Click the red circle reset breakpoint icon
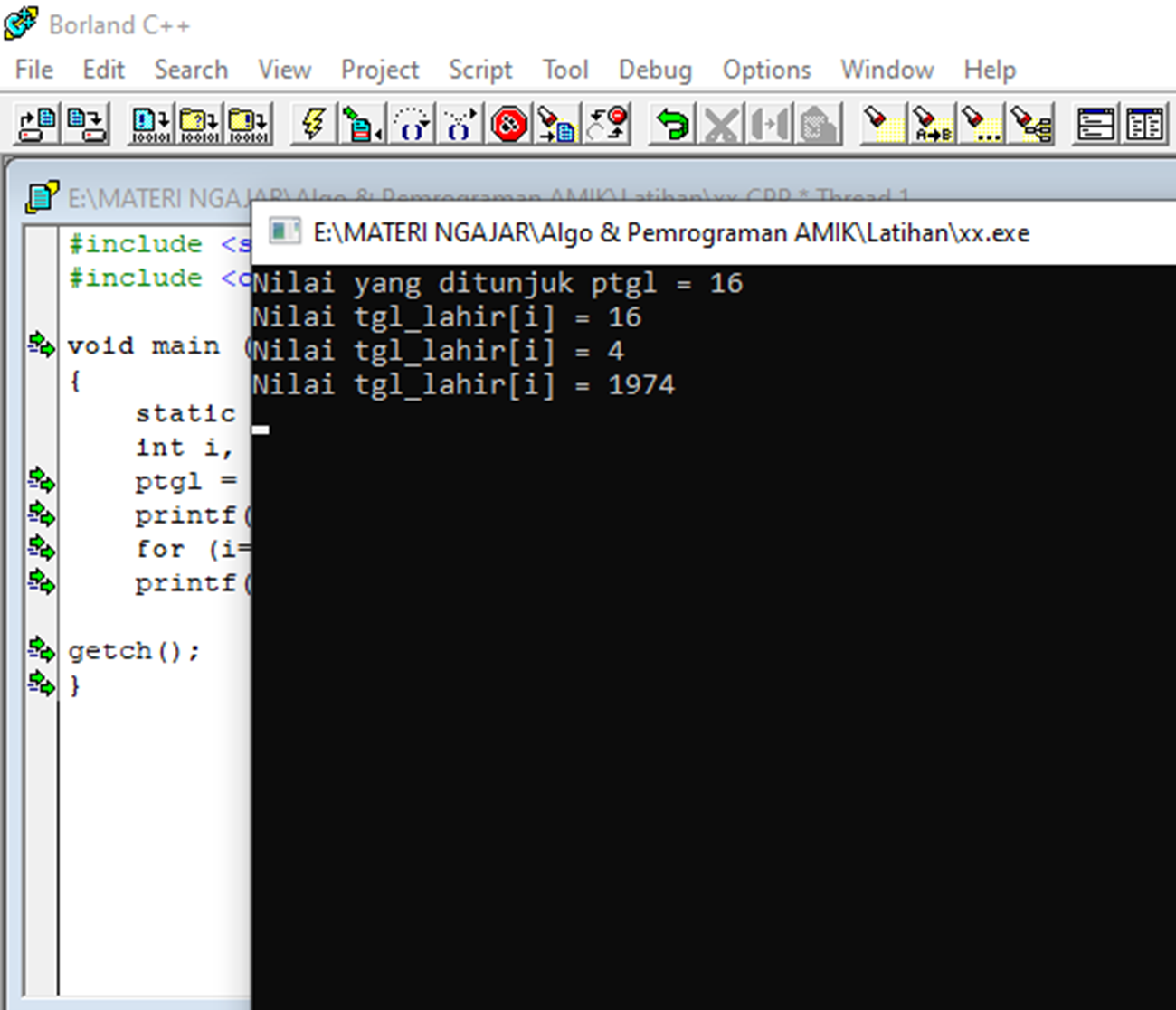The image size is (1176, 1010). 607,124
